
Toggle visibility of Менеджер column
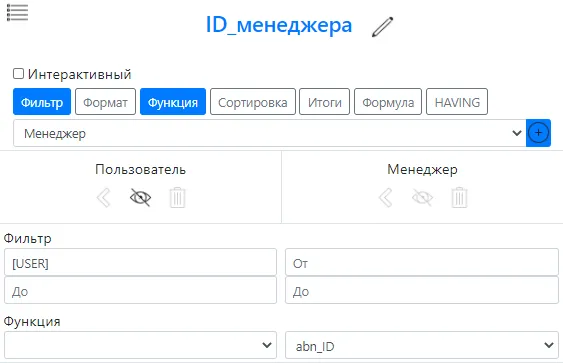[x=422, y=197]
